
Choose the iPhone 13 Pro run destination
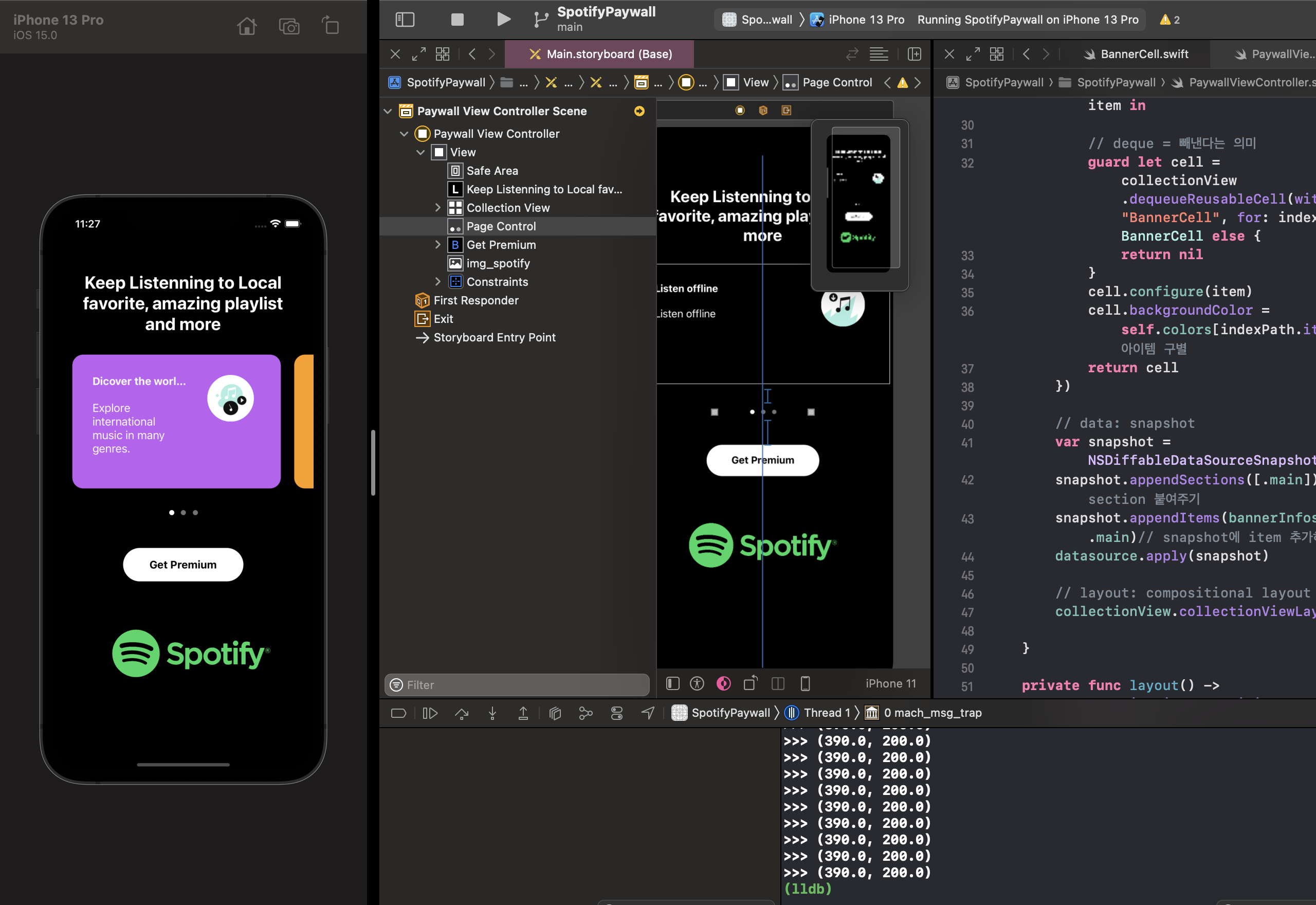857,19
